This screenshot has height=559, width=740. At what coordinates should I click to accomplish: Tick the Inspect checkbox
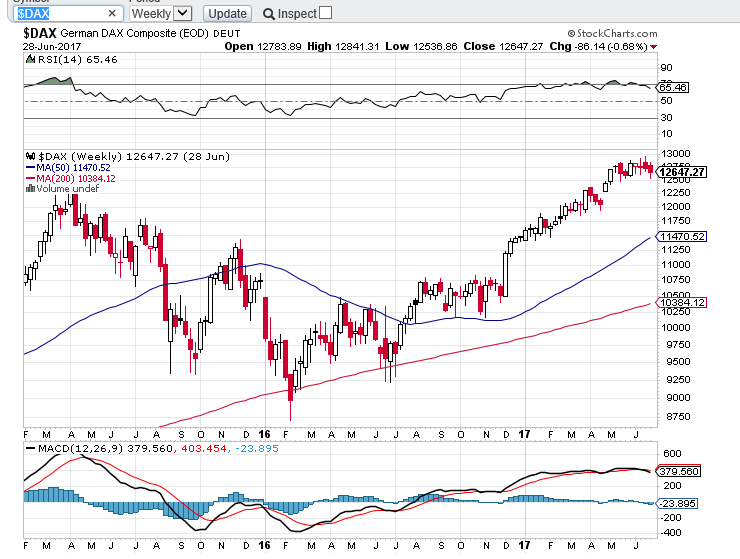pos(325,13)
